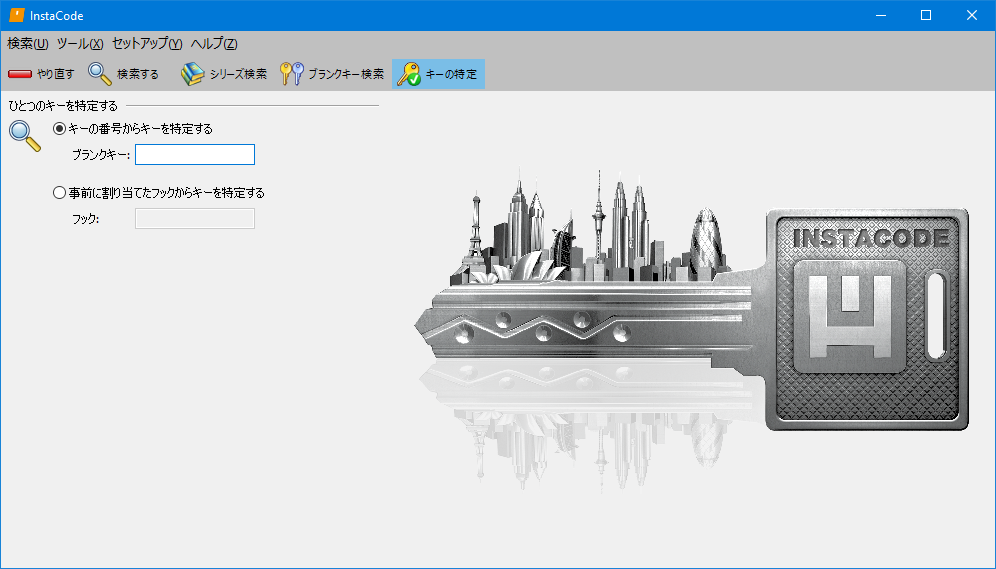Minimize the InstaCode window
This screenshot has width=996, height=569.
[x=880, y=15]
